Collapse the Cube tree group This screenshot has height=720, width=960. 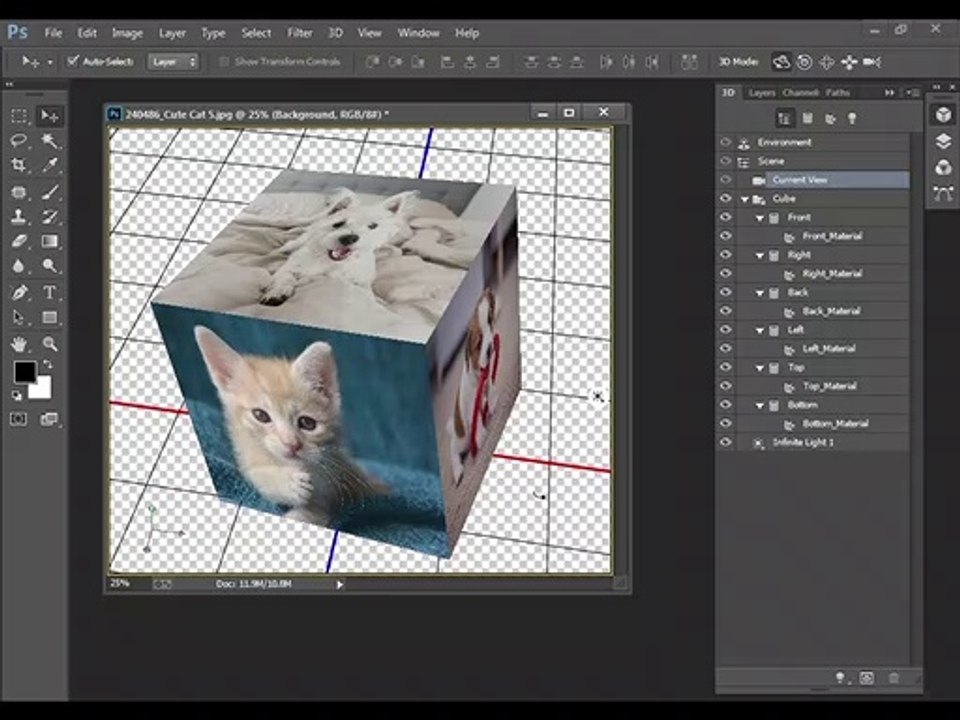(745, 199)
